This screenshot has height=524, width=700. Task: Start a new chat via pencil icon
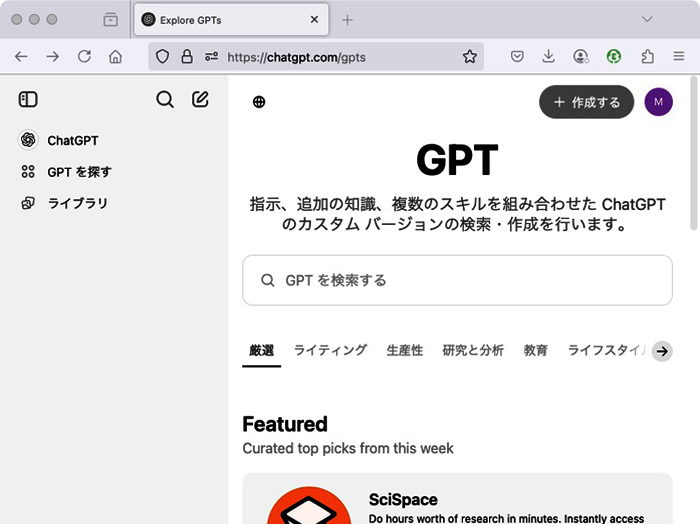point(200,99)
